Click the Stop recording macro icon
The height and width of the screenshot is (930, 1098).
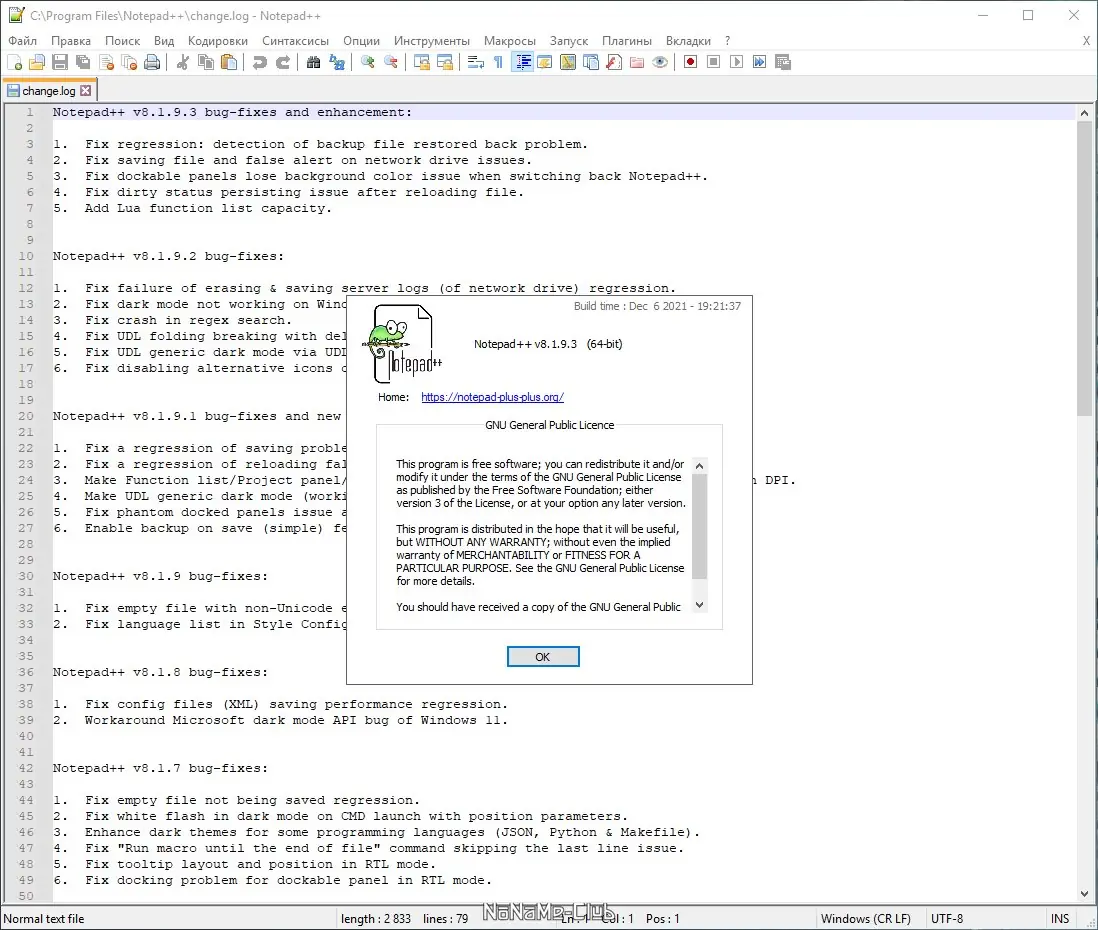(714, 62)
